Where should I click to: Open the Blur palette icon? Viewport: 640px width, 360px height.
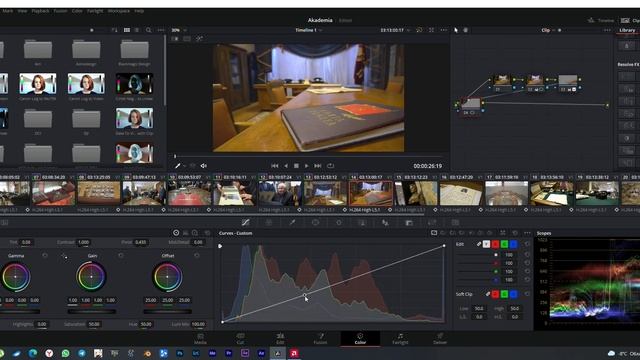click(x=385, y=222)
